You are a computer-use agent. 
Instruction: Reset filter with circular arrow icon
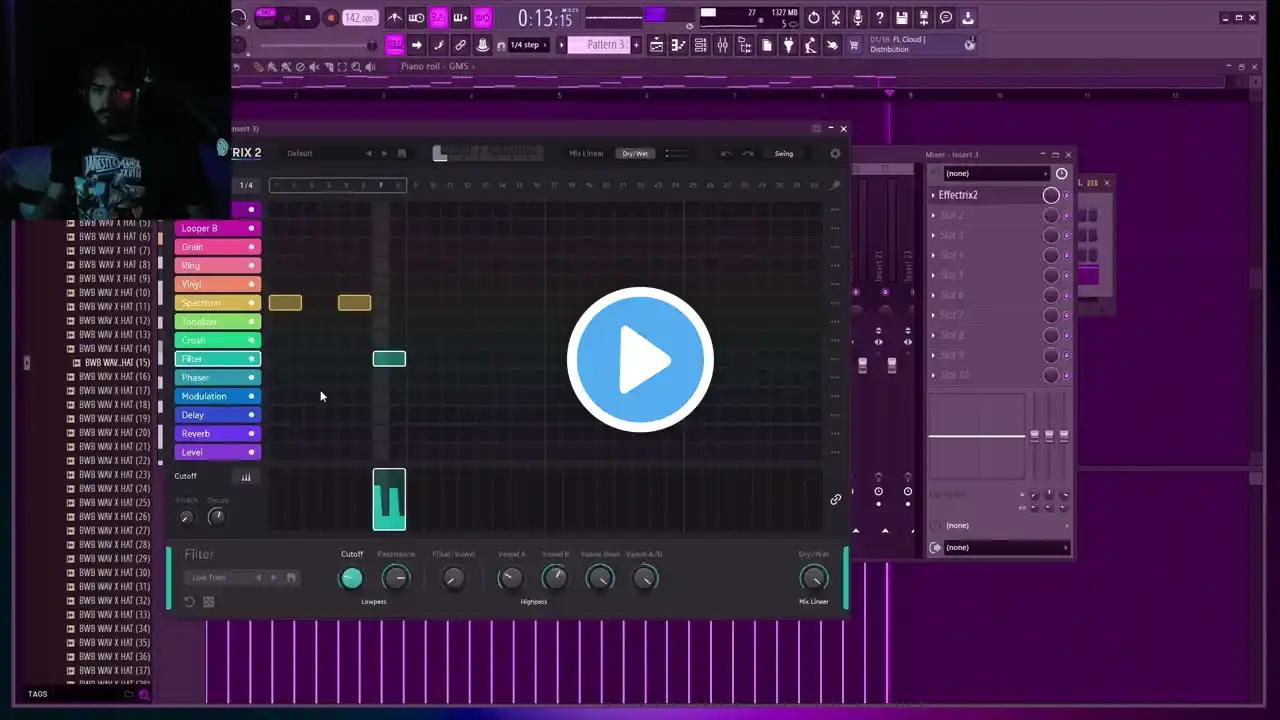click(189, 602)
